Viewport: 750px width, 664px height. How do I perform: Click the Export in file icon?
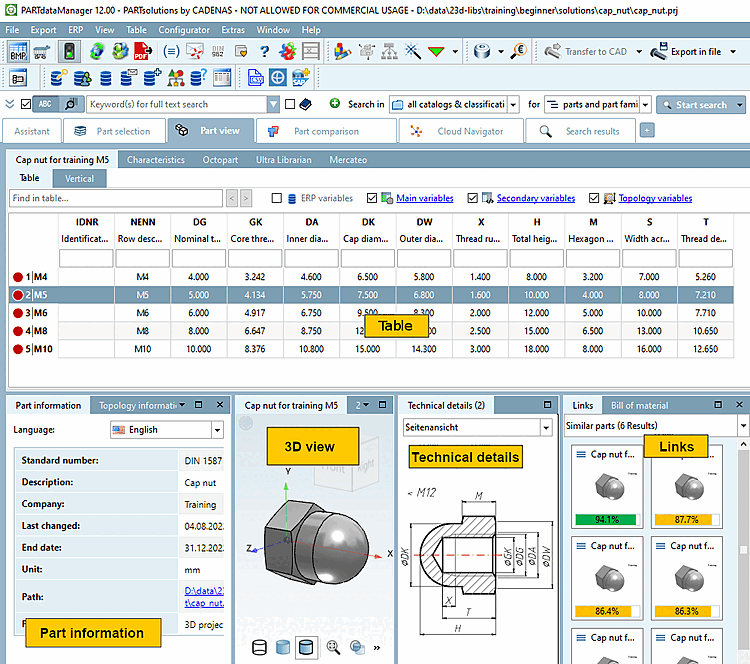660,51
